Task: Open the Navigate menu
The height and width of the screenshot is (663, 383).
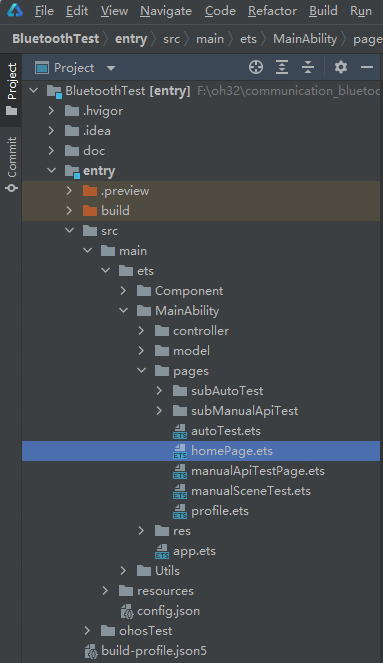Action: coord(166,11)
